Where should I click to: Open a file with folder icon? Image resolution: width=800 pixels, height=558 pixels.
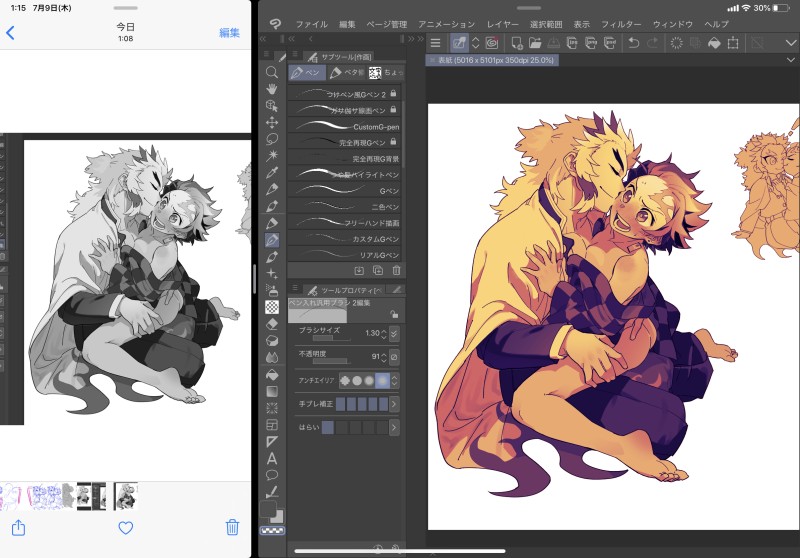pyautogui.click(x=535, y=43)
